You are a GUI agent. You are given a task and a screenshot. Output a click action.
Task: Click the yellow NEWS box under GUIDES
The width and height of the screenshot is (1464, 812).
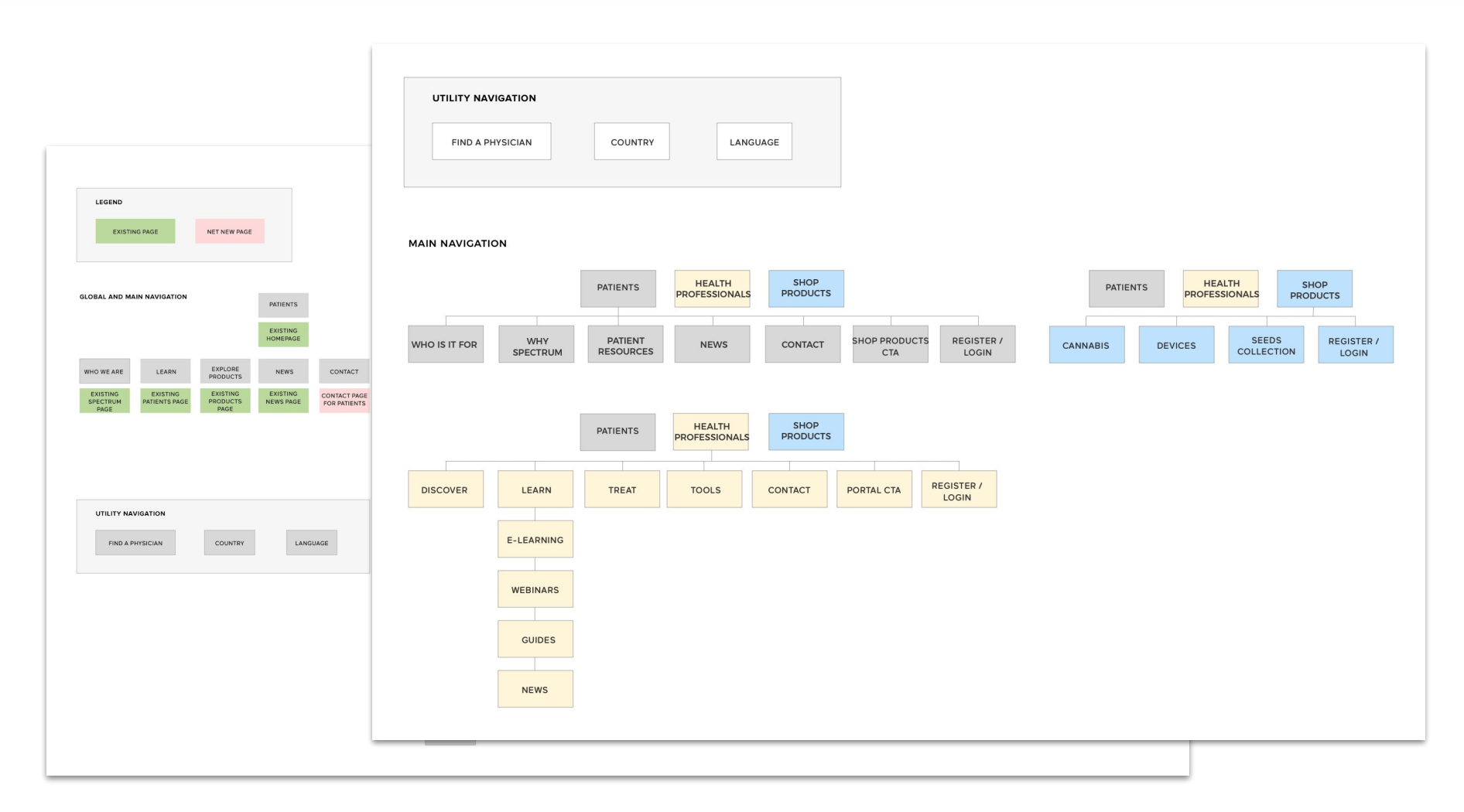(x=535, y=689)
